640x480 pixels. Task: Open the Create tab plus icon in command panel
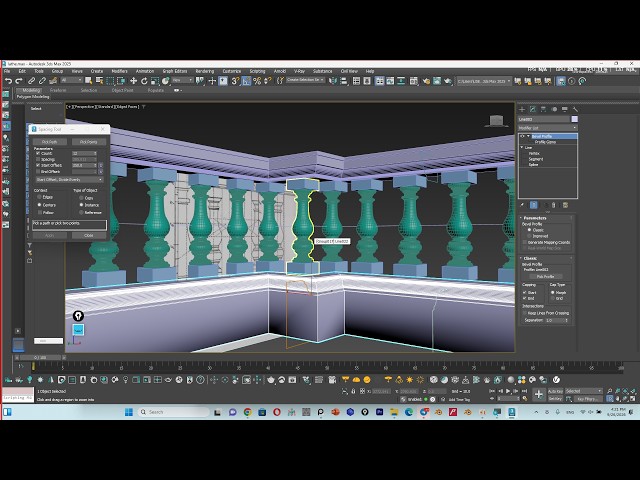522,109
